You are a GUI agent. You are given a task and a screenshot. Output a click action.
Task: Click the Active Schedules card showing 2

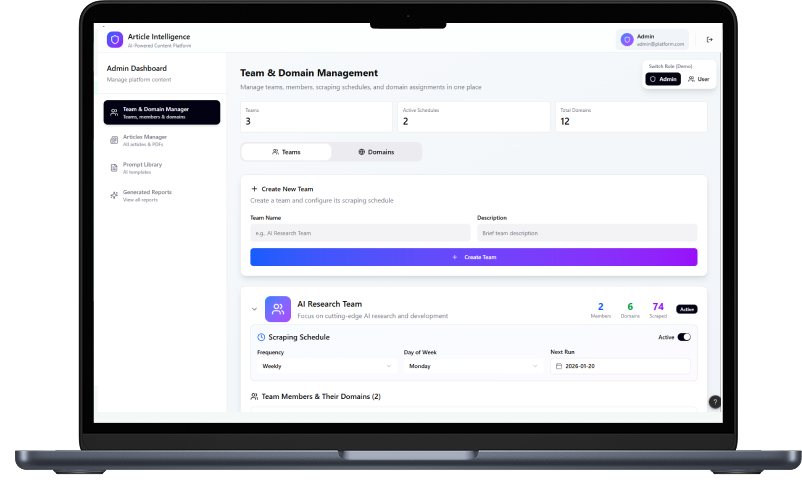coord(474,117)
